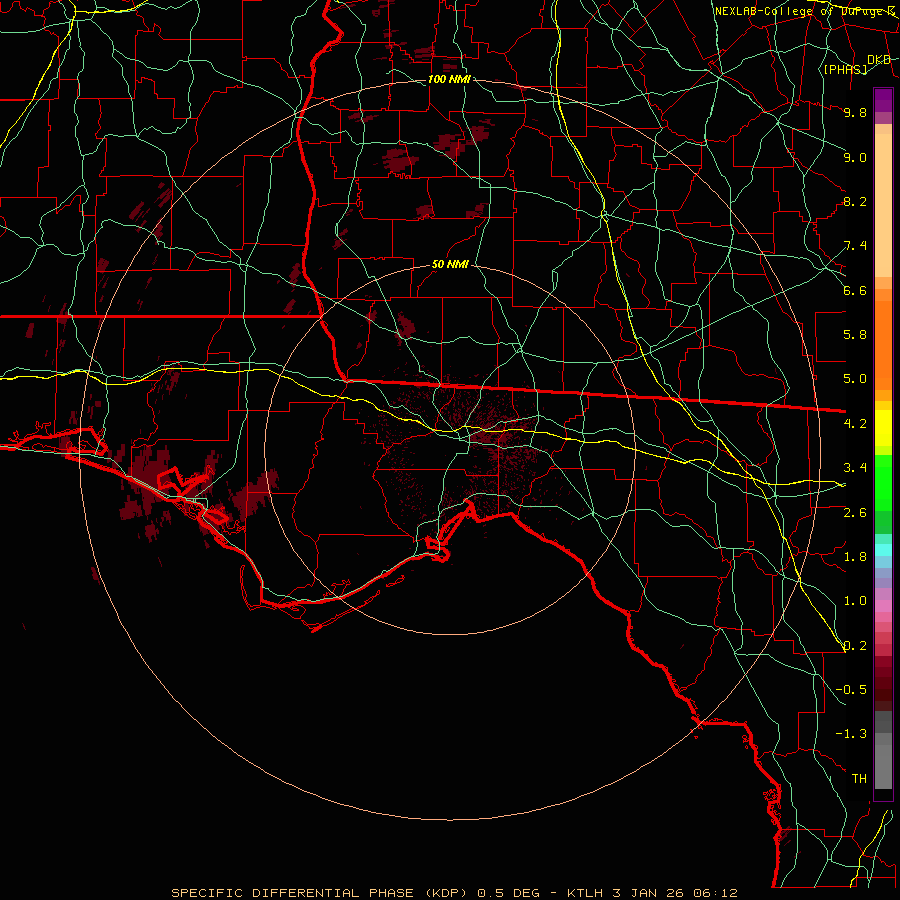This screenshot has width=900, height=900.
Task: Pick the 5.0 scale label
Action: (x=855, y=379)
